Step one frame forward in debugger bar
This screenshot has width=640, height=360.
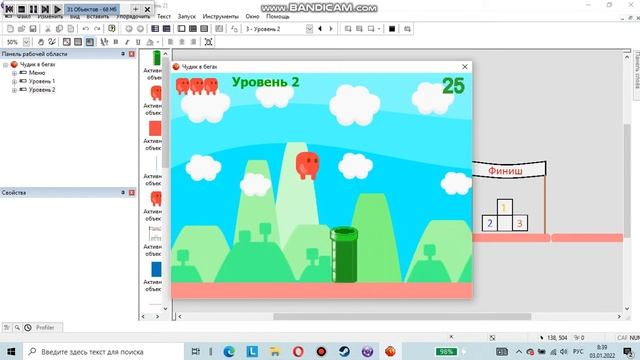pos(45,9)
